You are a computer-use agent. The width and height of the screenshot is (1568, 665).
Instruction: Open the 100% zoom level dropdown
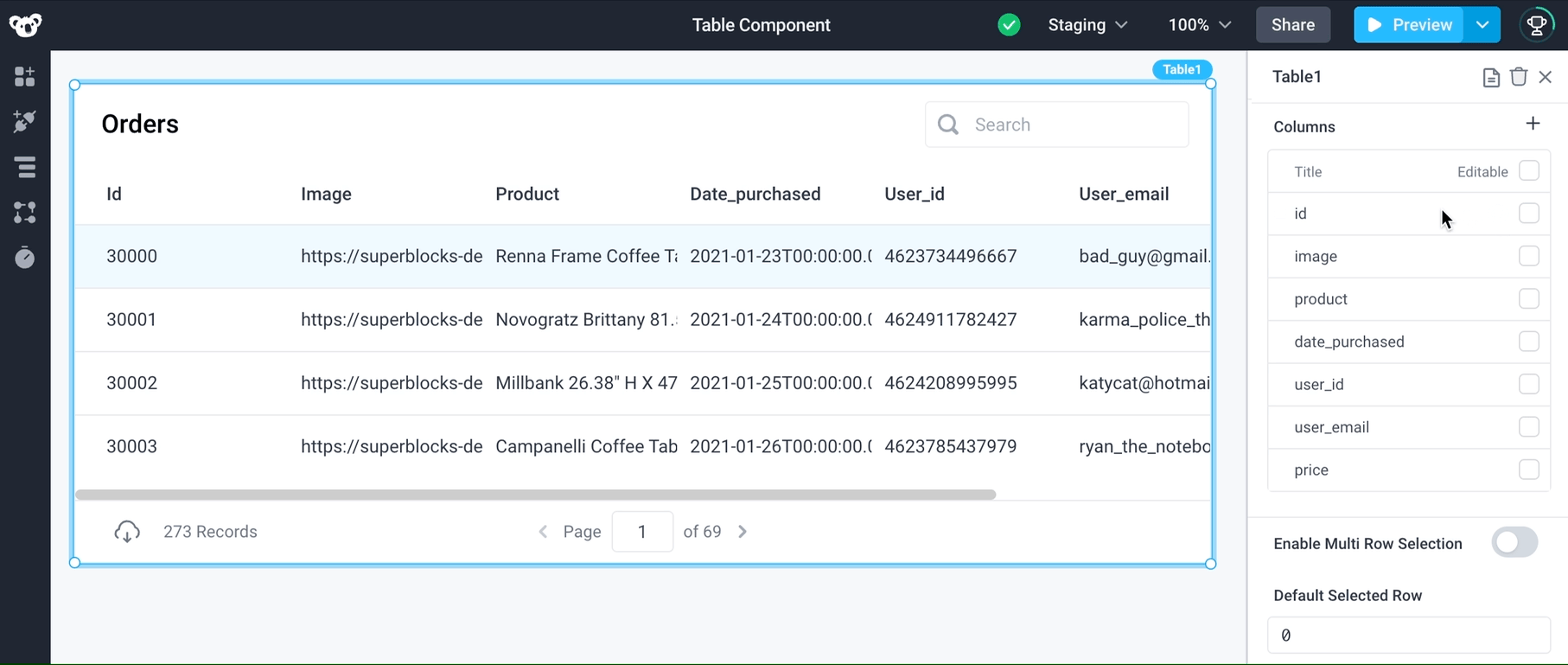click(x=1199, y=25)
